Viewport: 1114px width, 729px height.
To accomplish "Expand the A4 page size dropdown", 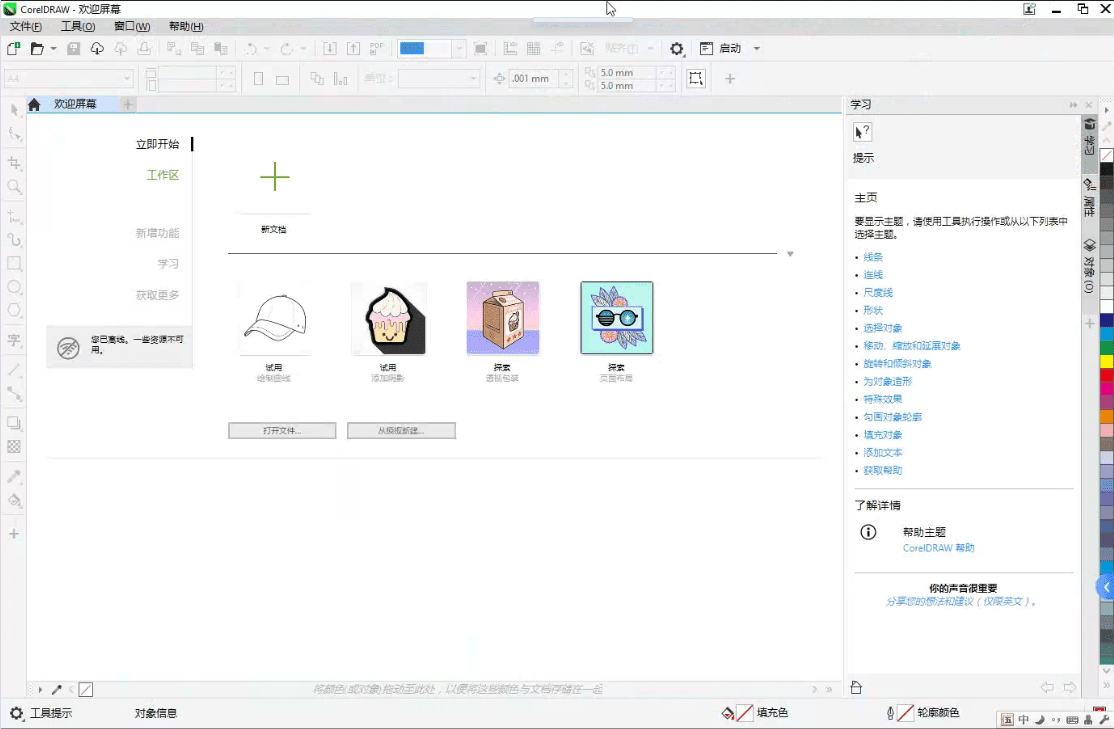I will [x=127, y=78].
